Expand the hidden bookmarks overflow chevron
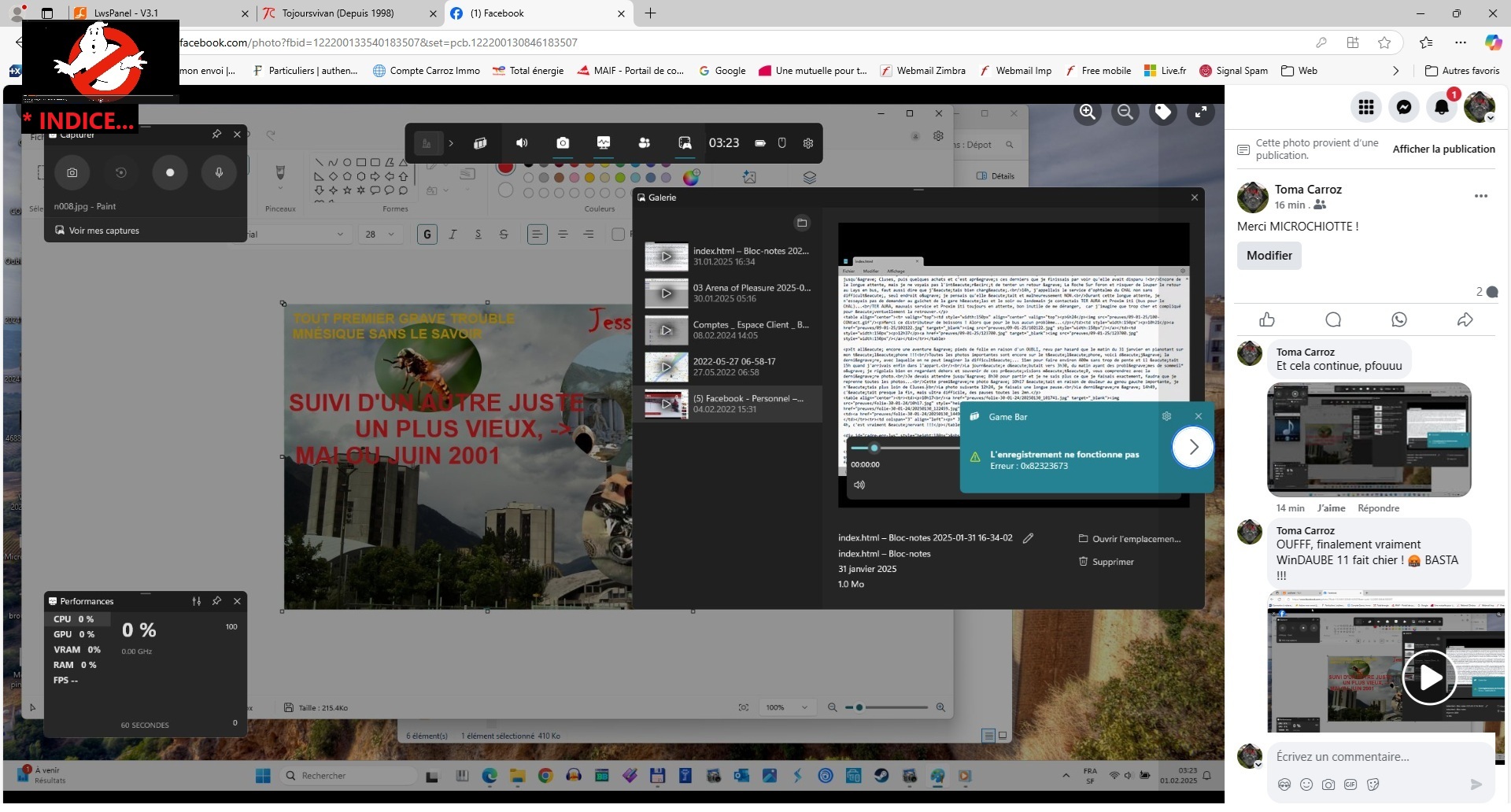The height and width of the screenshot is (812, 1511). 1395,71
